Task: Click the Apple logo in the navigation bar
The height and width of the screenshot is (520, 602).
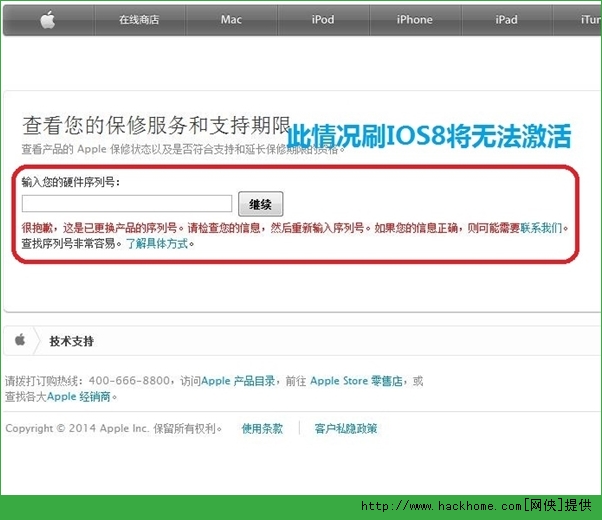Action: click(x=47, y=19)
